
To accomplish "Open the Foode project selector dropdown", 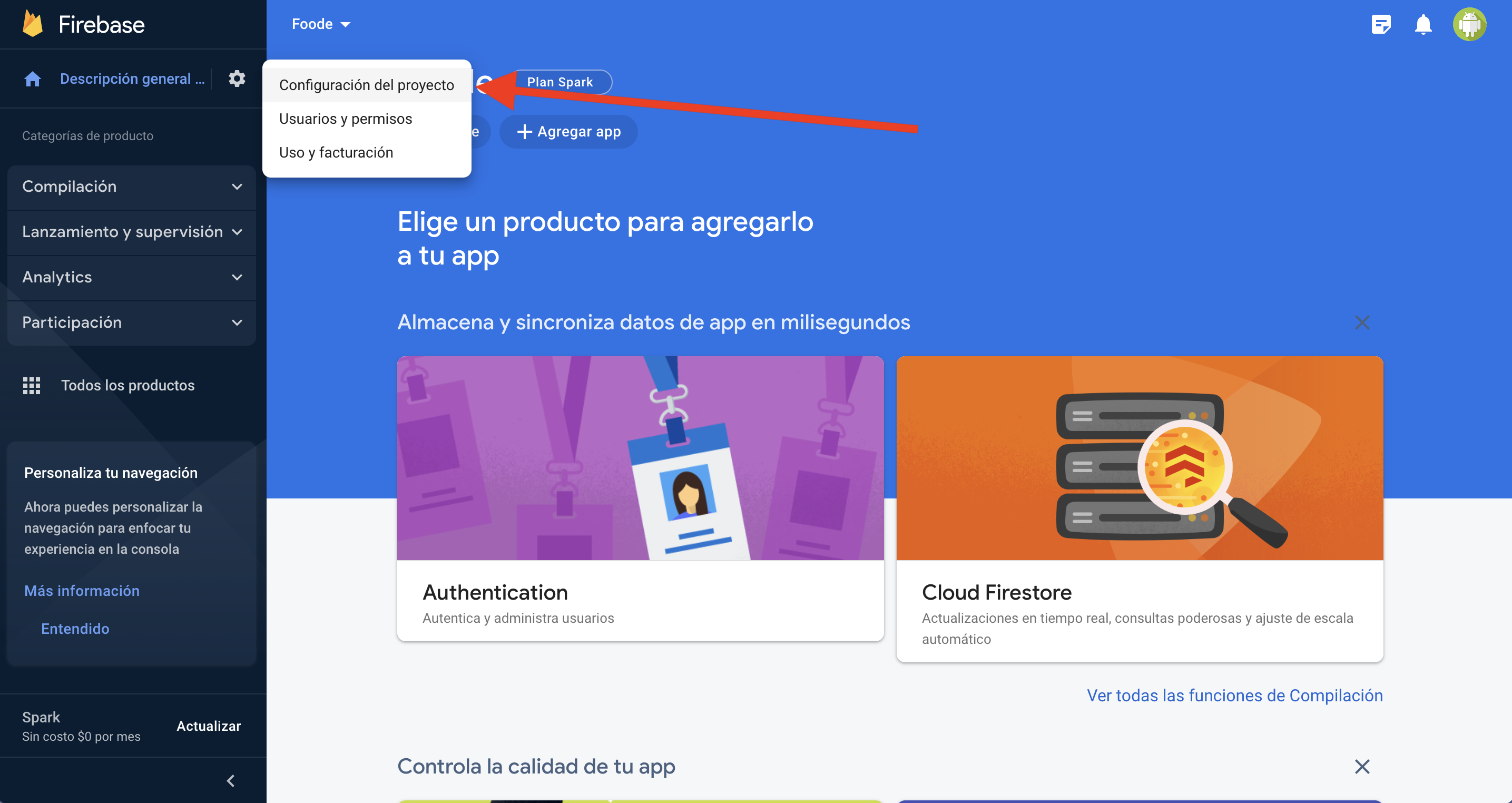I will click(321, 24).
